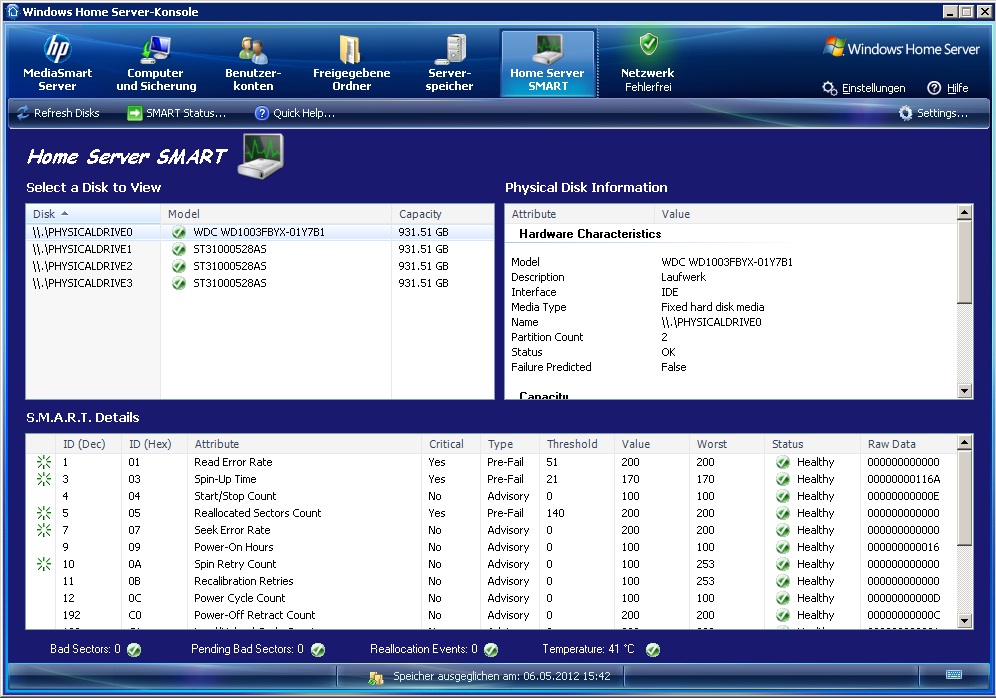Sort disk list by Capacity column
Viewport: 996px width, 698px height.
click(443, 214)
